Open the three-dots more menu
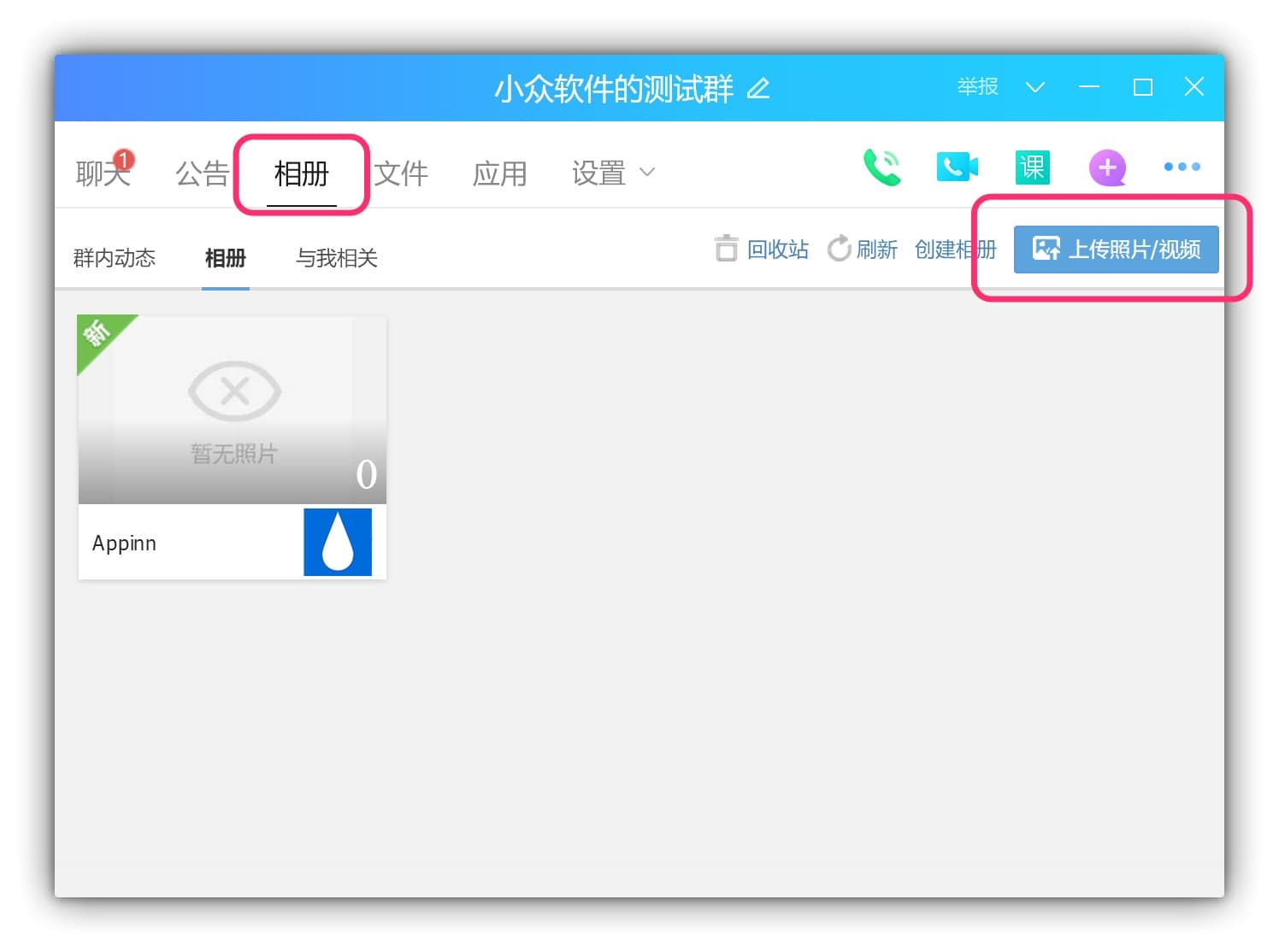 1182,167
